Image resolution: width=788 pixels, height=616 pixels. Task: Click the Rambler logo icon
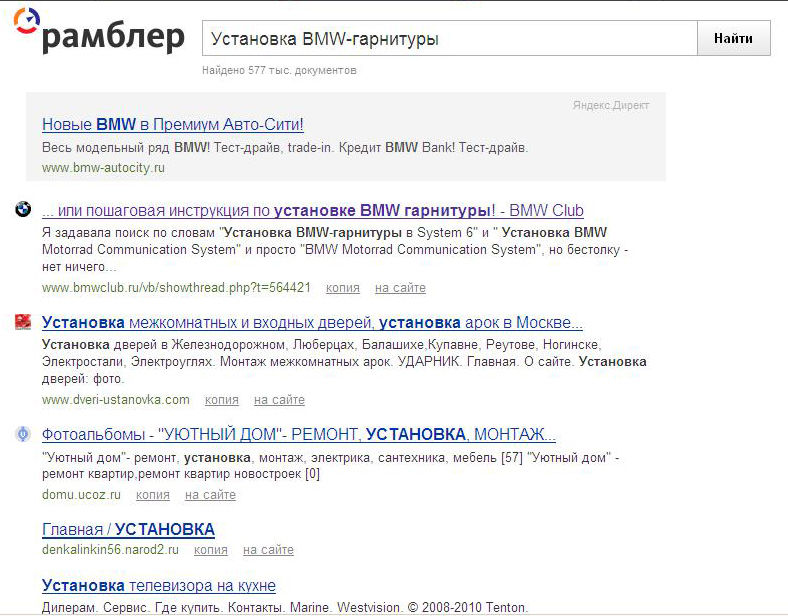click(x=26, y=20)
